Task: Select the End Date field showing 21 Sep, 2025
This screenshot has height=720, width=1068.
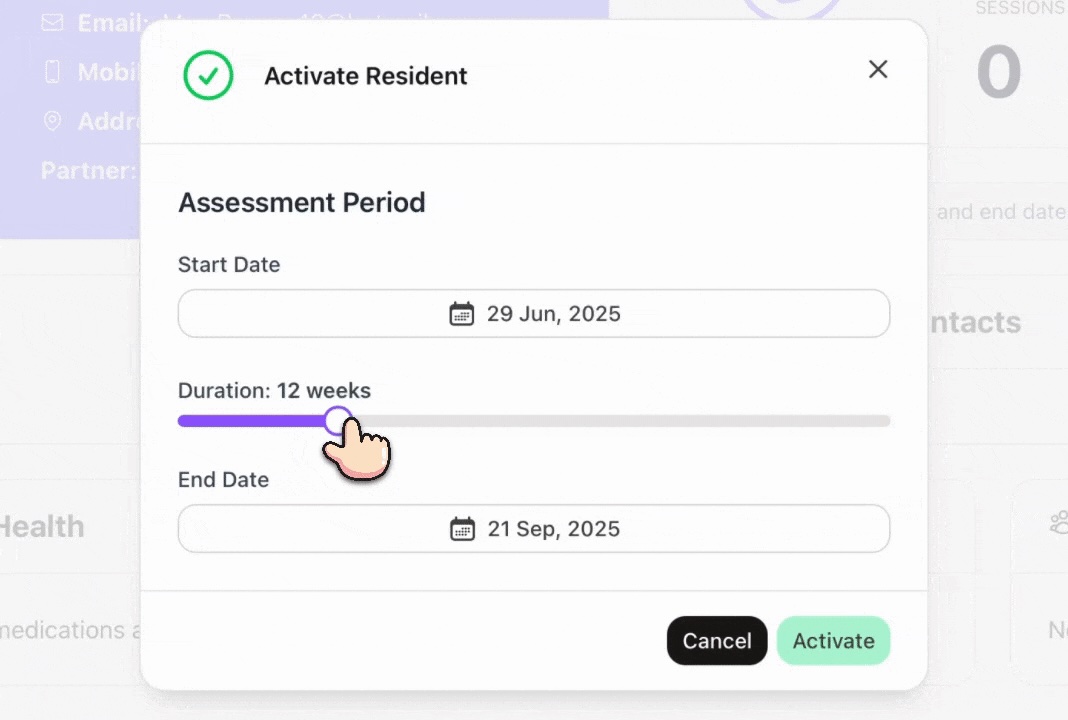Action: point(533,528)
